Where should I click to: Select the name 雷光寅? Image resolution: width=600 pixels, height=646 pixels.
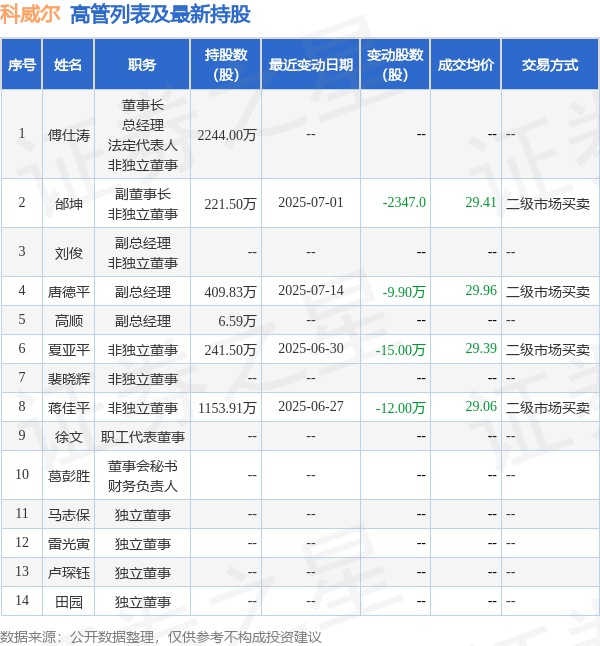coord(68,544)
